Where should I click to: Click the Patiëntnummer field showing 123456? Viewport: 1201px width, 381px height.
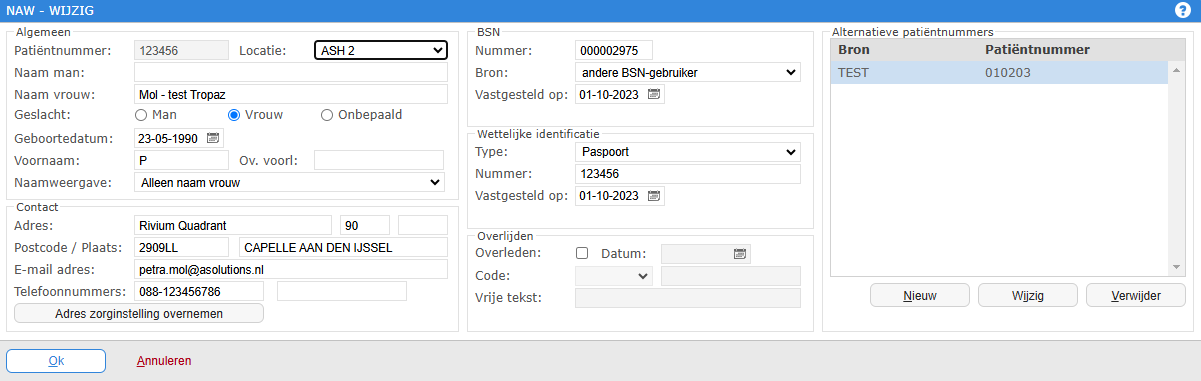click(181, 50)
